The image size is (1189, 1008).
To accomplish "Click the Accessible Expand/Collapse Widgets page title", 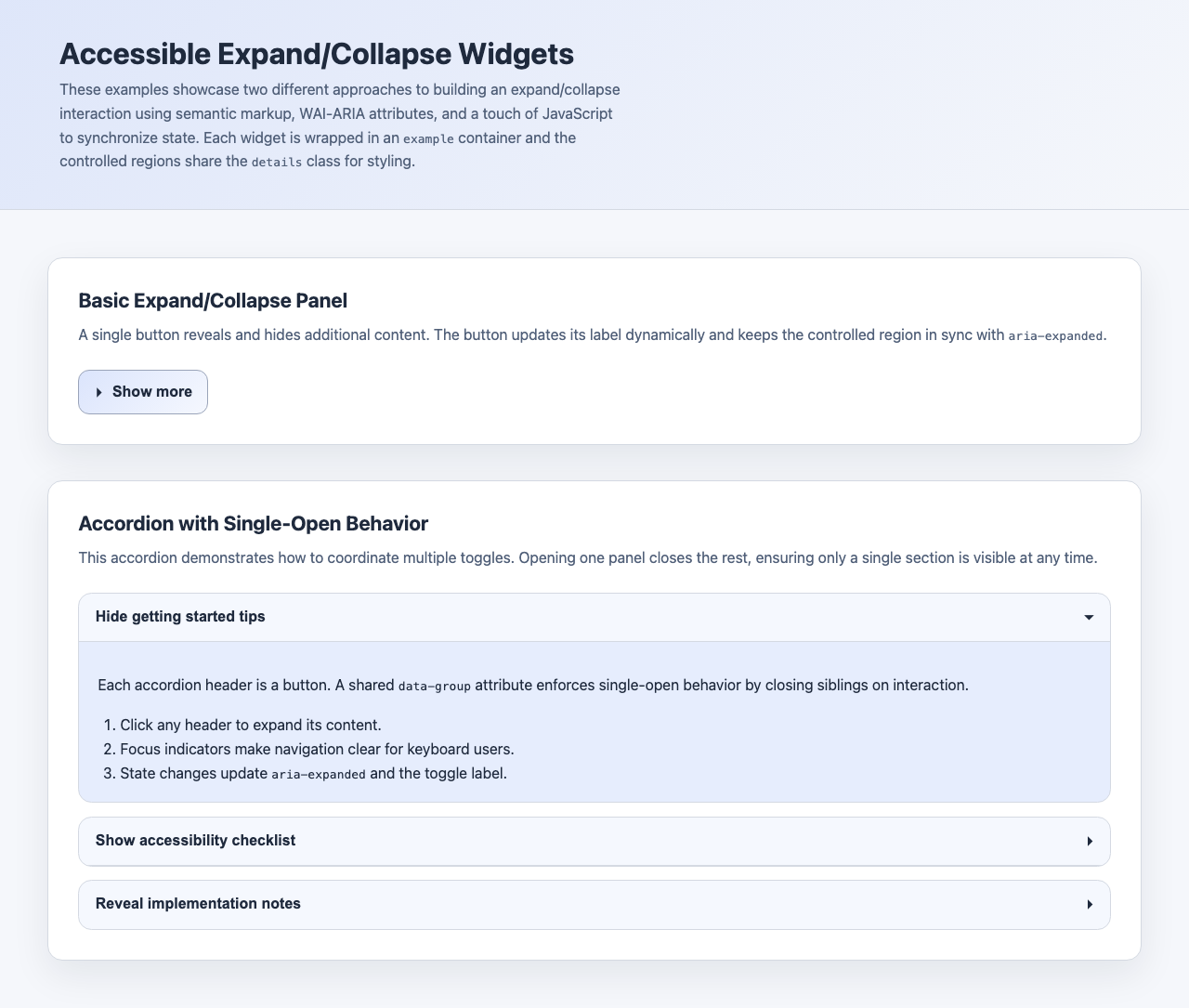I will (x=317, y=54).
